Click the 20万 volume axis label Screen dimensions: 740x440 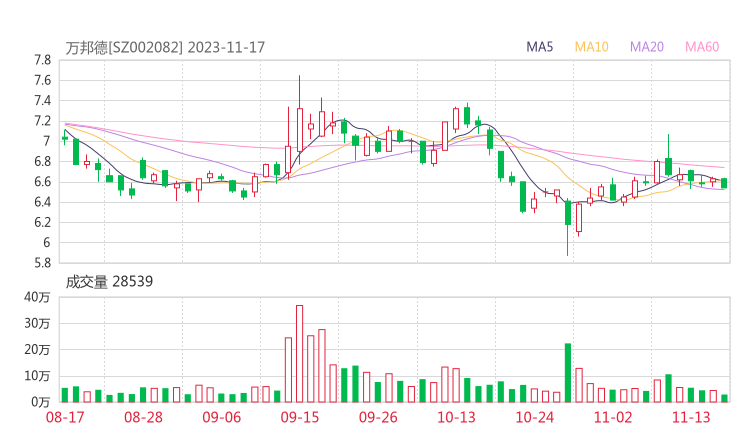pos(37,350)
